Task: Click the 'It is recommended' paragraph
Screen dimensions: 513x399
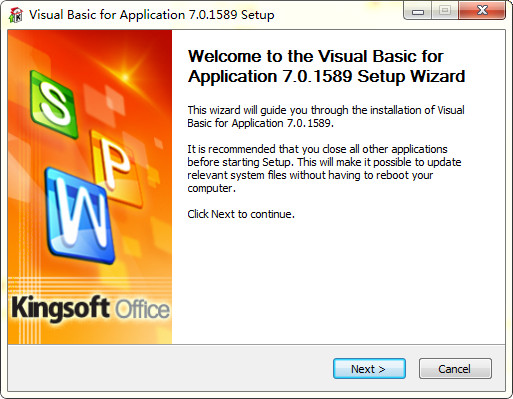Action: [324, 168]
